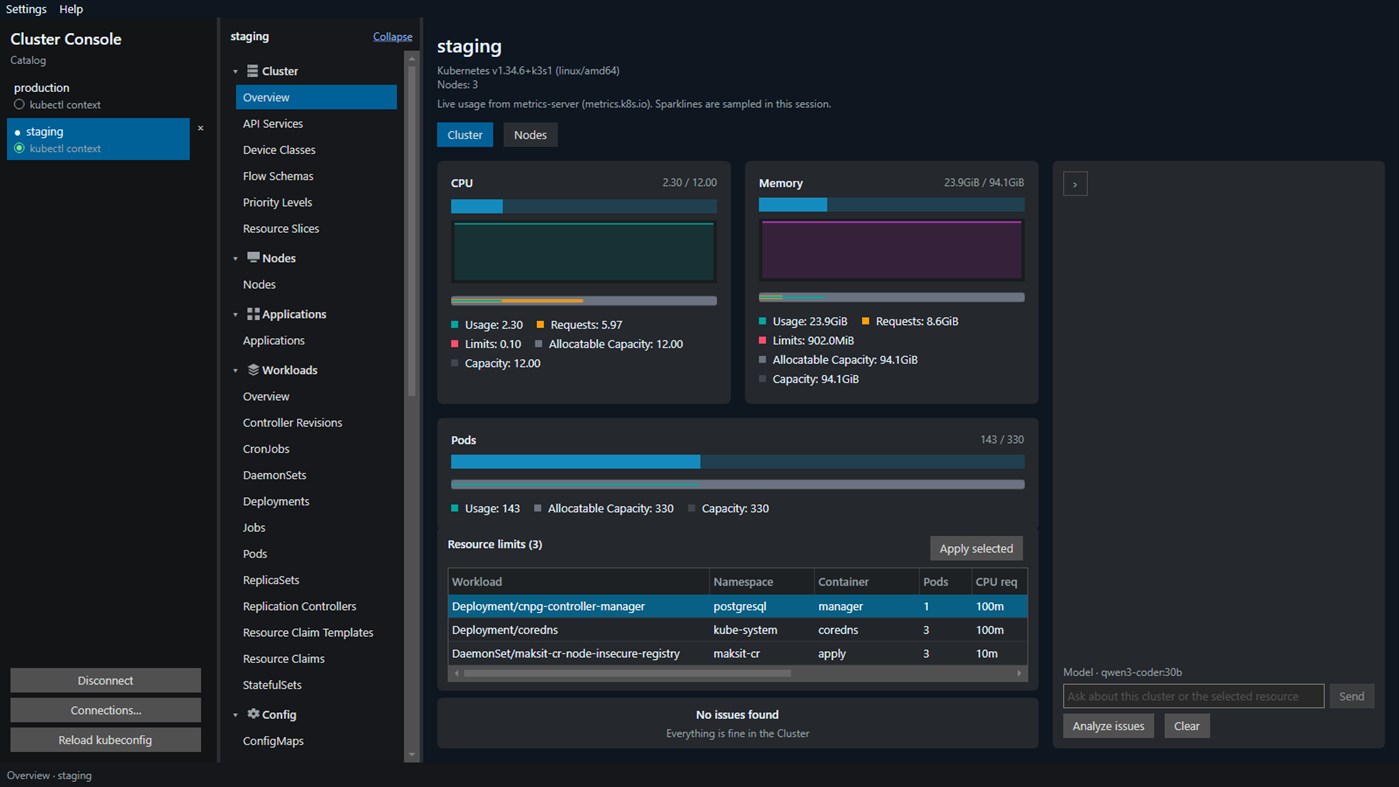The image size is (1399, 787).
Task: Click the left arrow of the Resource limits table scrollbar
Action: coord(456,673)
